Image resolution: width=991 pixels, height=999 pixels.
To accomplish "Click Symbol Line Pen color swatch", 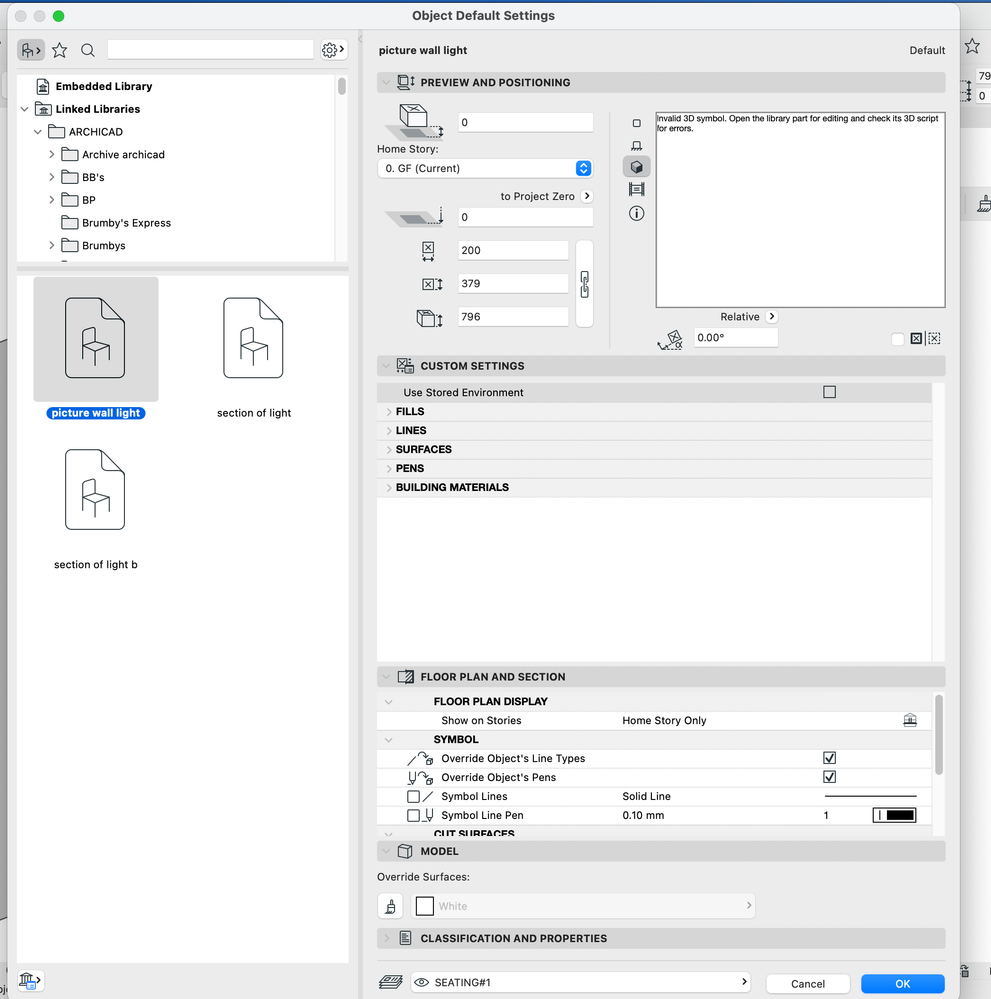I will click(894, 816).
